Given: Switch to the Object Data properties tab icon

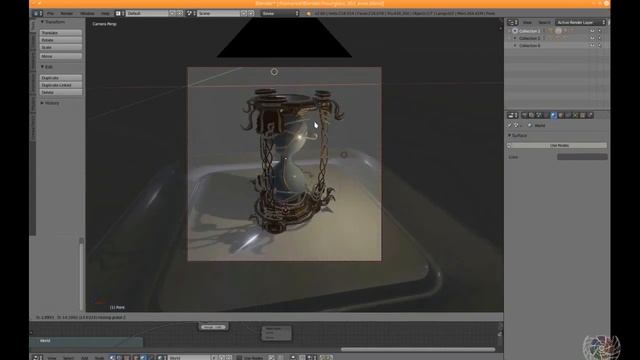Looking at the screenshot, I should [x=583, y=116].
